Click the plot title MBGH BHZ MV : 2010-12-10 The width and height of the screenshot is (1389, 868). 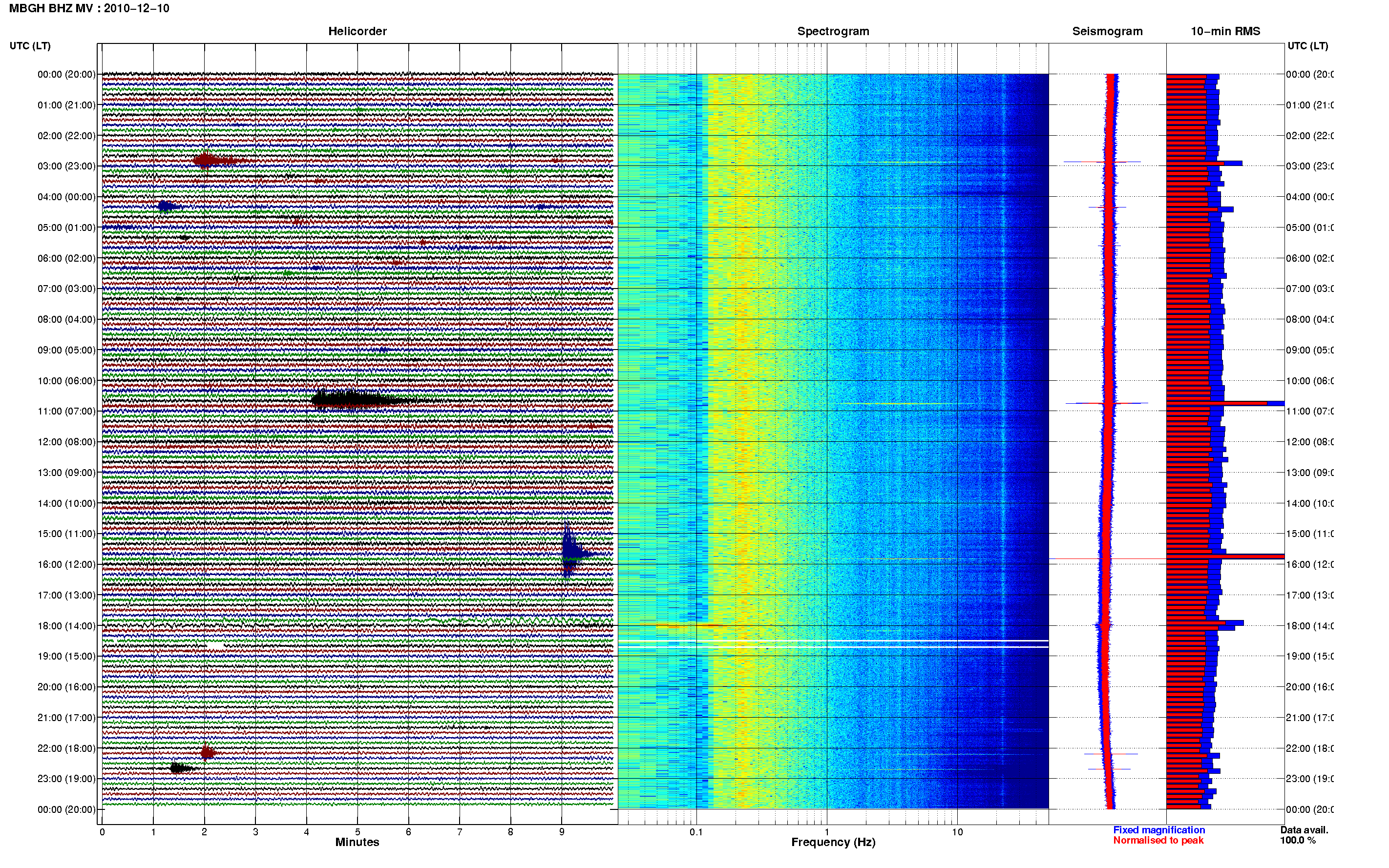point(89,9)
